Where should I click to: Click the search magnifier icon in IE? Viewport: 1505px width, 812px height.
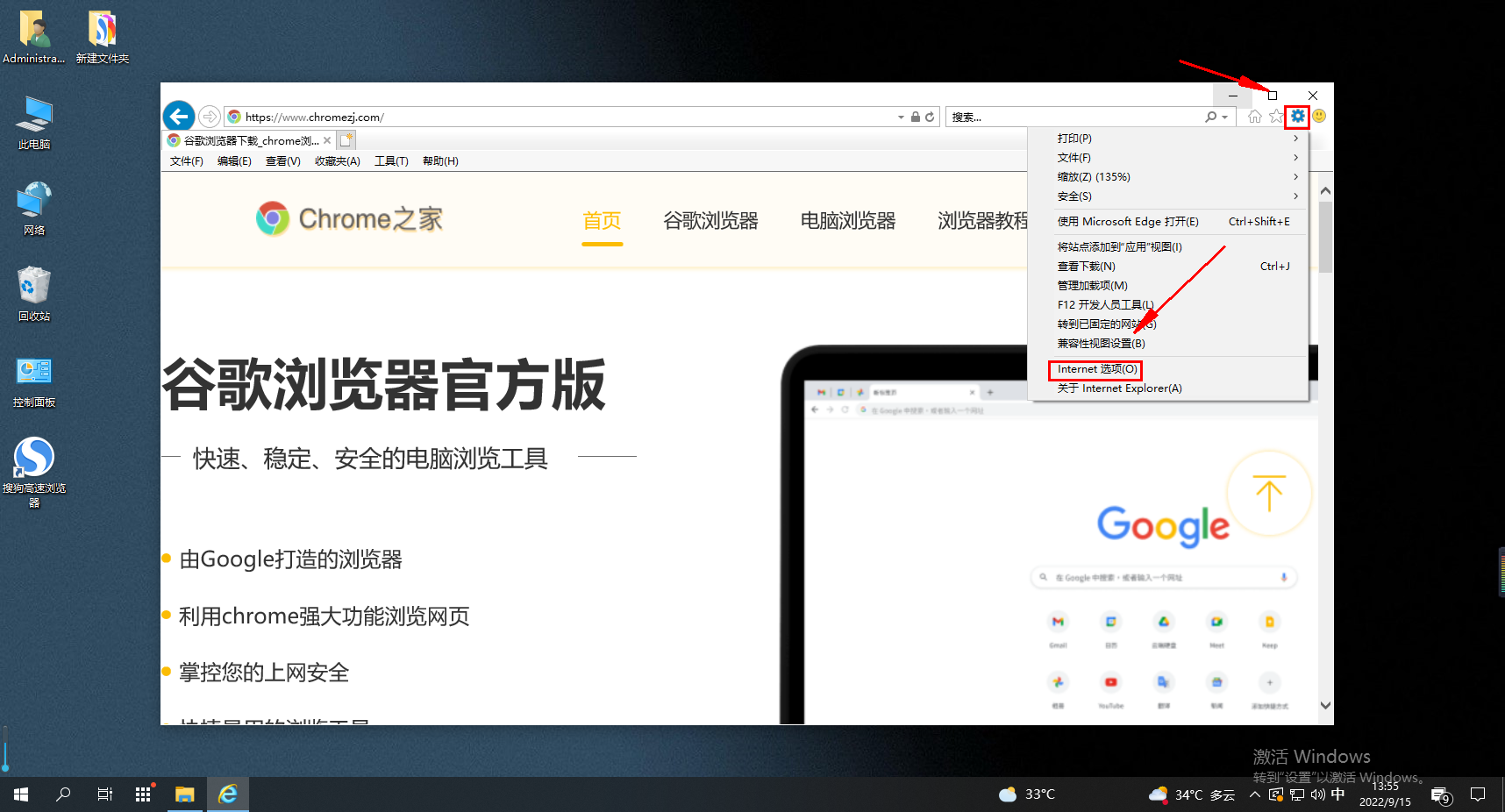click(x=1211, y=117)
